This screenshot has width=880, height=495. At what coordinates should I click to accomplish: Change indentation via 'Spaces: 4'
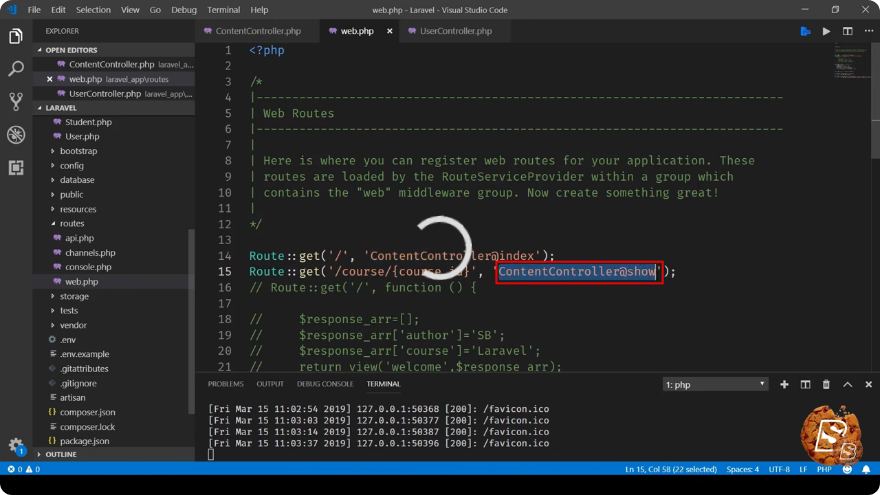742,469
